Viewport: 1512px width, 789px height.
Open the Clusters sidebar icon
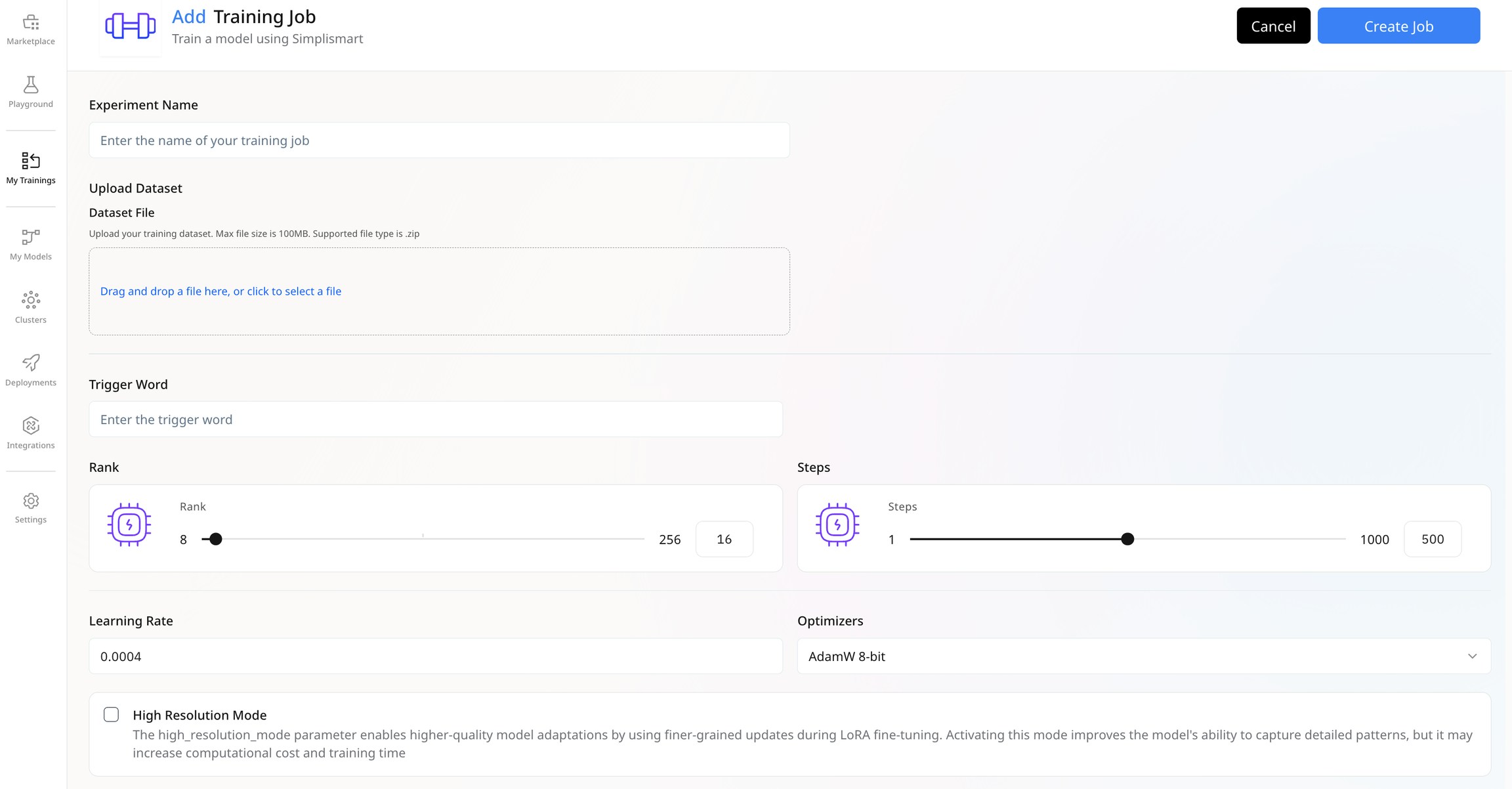pos(31,300)
